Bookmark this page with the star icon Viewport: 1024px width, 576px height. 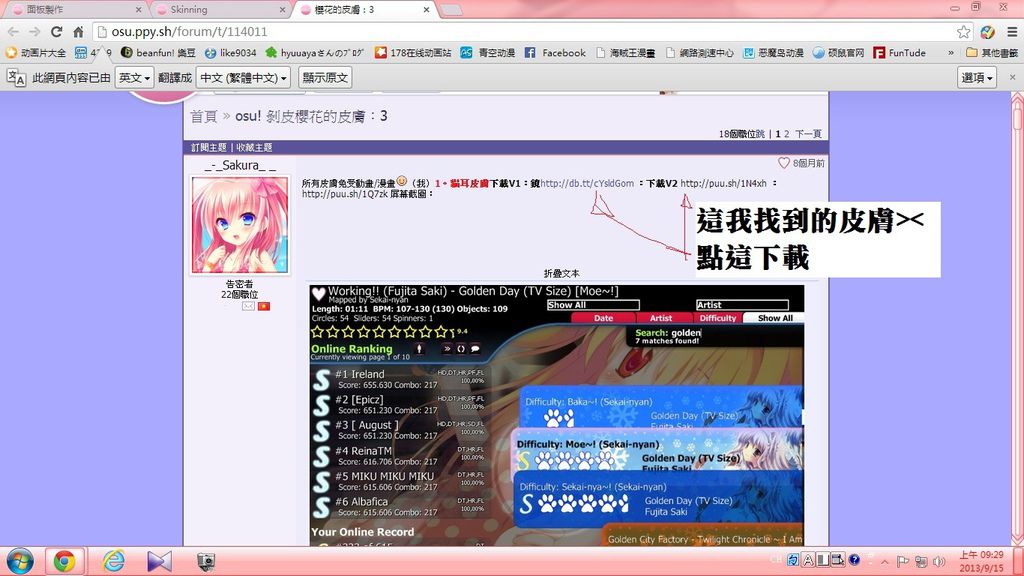(x=963, y=31)
